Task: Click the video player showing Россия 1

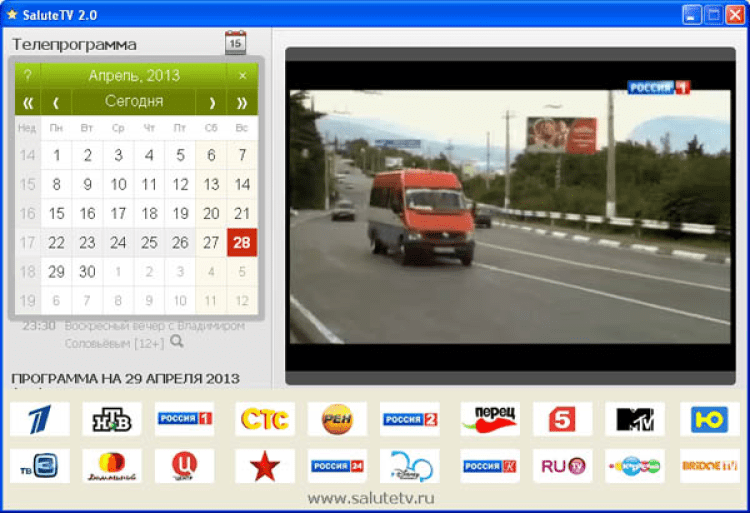Action: pyautogui.click(x=510, y=216)
